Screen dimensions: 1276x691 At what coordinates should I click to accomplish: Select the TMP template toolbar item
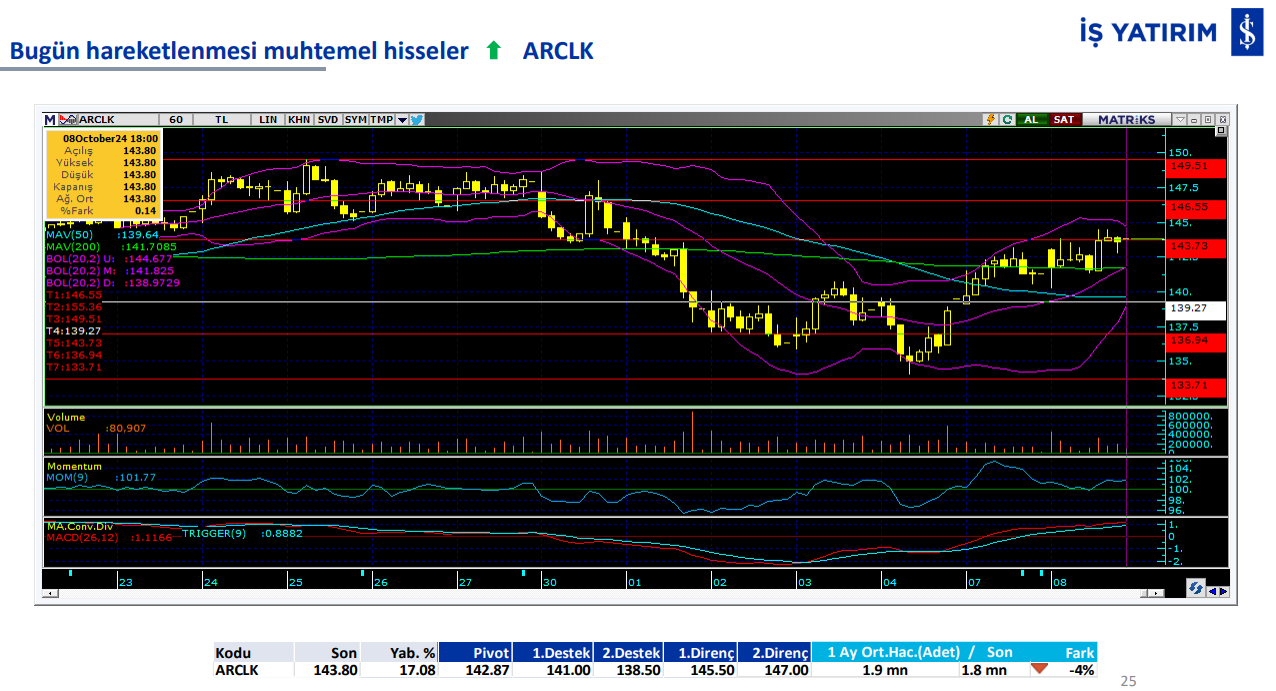tap(381, 119)
